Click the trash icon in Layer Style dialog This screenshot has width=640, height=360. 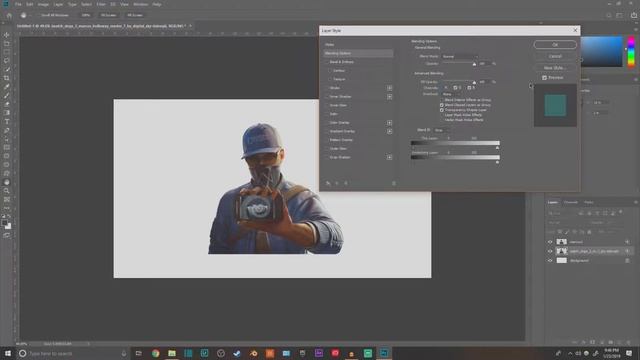[x=393, y=183]
